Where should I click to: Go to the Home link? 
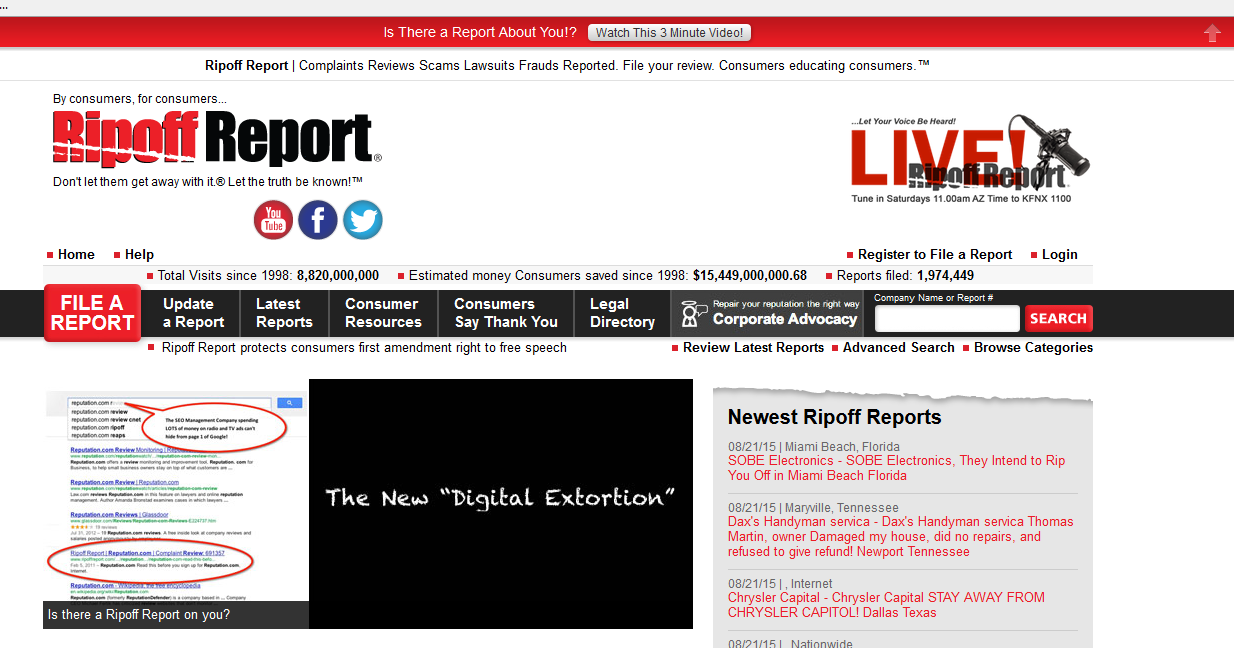click(76, 254)
